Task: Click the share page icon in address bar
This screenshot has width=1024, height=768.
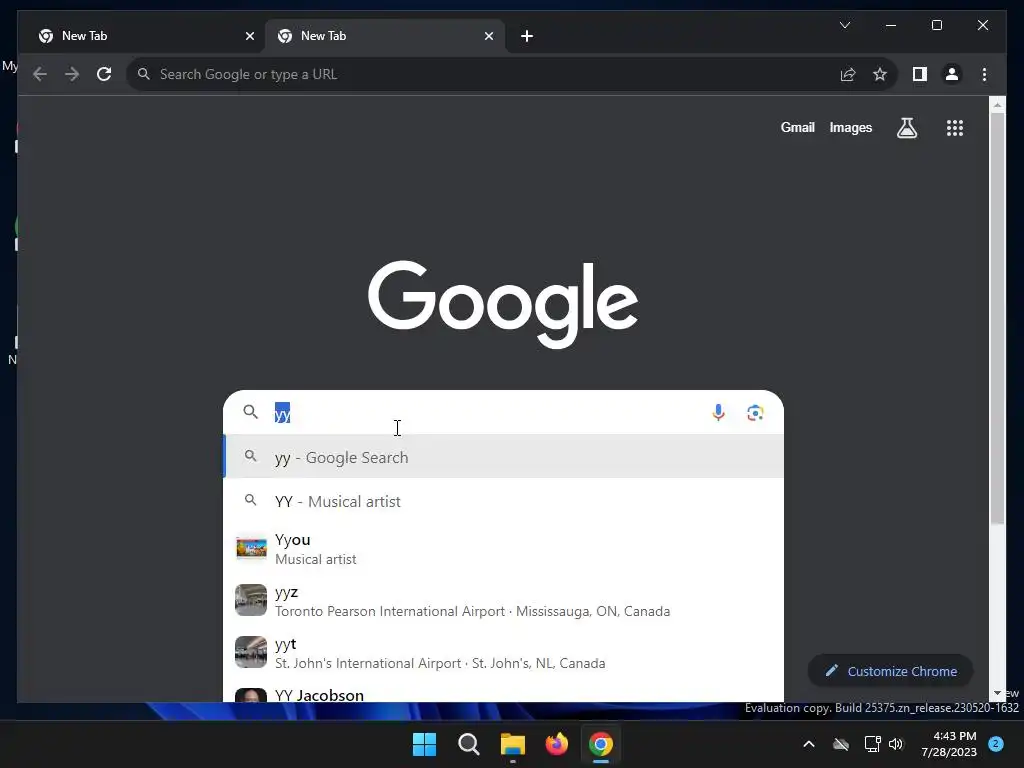Action: (848, 74)
